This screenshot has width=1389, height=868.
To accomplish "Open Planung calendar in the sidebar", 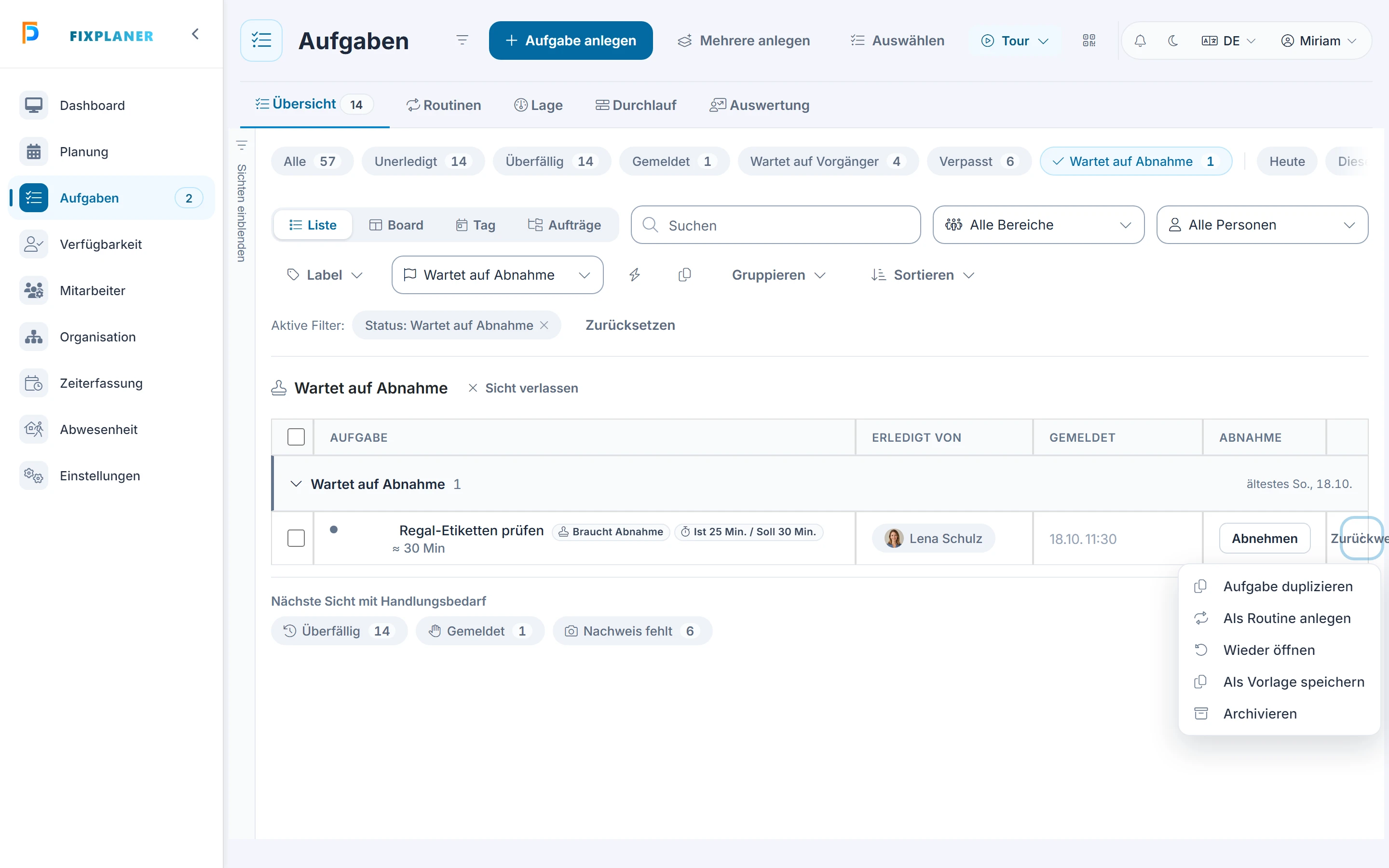I will pos(111,151).
